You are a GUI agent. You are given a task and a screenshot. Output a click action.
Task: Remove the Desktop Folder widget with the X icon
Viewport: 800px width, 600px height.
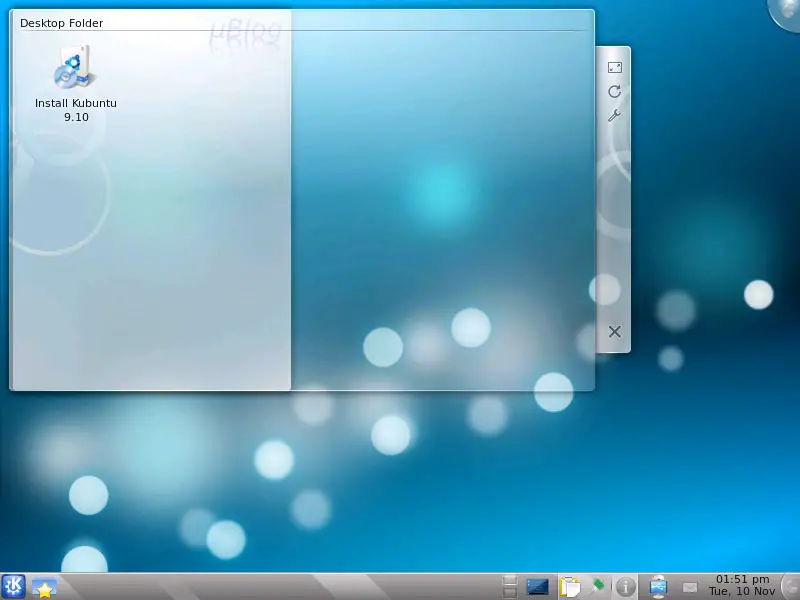[615, 332]
